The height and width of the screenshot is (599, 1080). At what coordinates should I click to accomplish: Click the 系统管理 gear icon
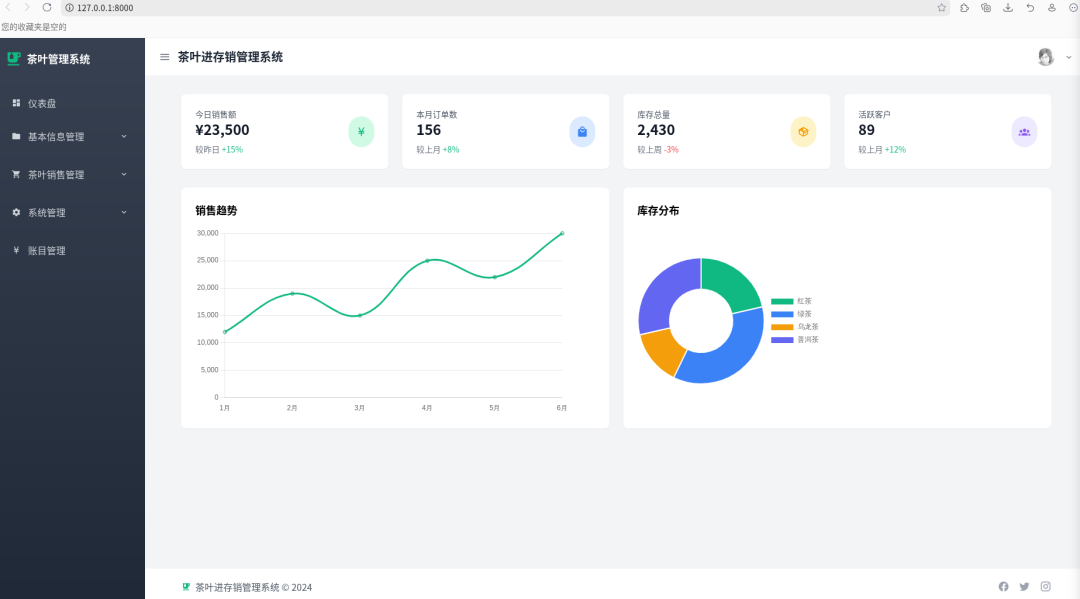point(16,212)
